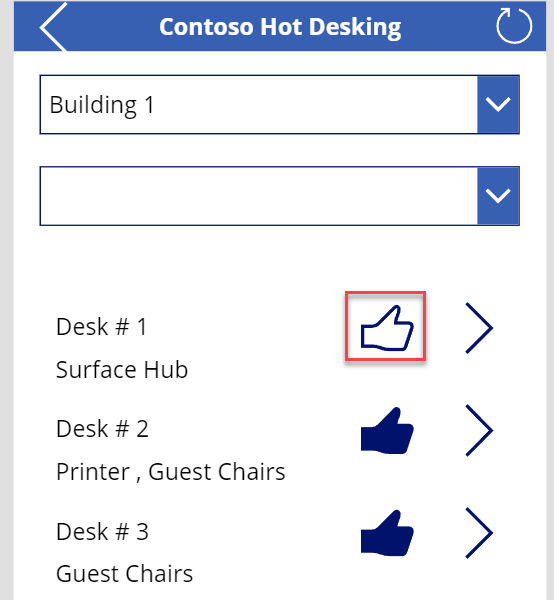
Task: Select the Desk # 3 title
Action: 102,532
